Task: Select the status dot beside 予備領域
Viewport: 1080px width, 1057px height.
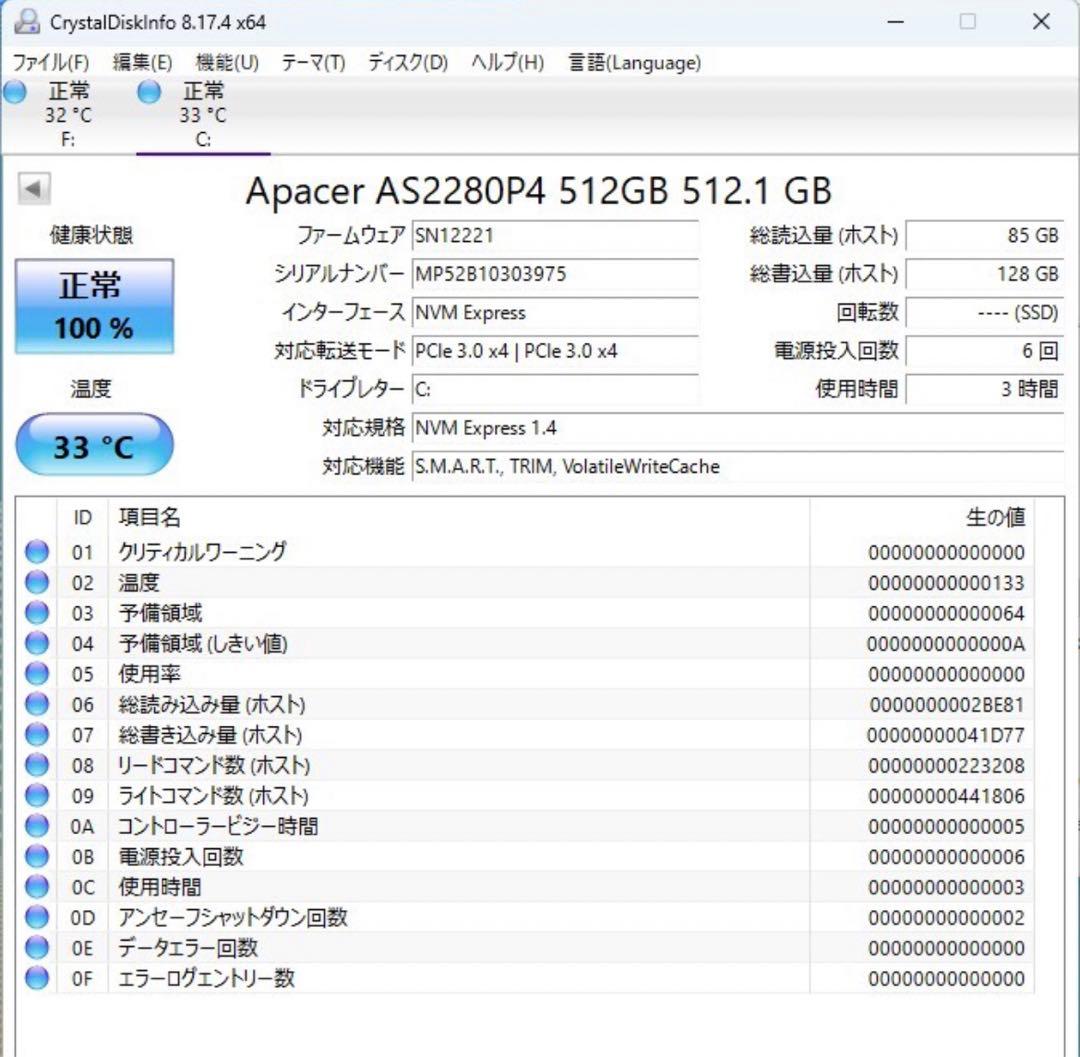Action: [x=36, y=612]
